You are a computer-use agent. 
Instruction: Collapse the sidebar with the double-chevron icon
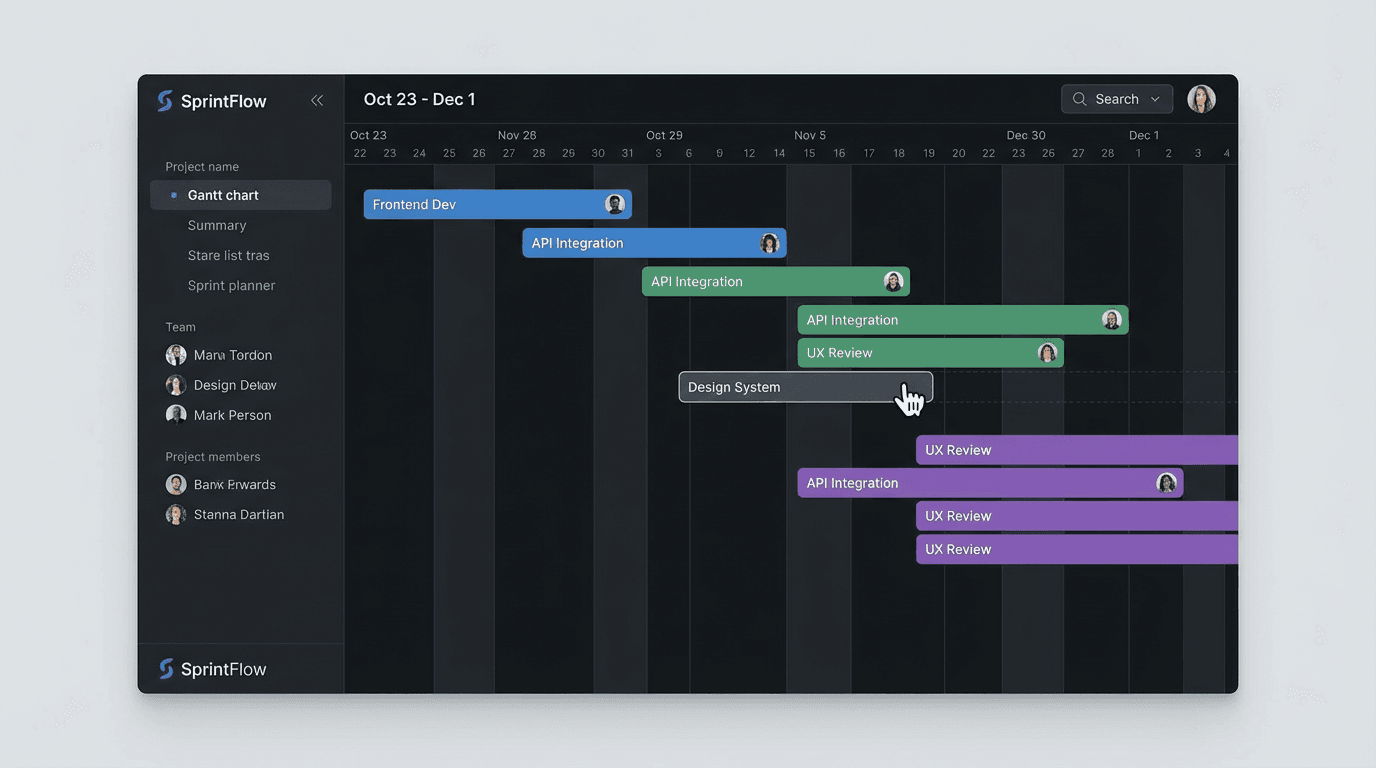pos(317,100)
